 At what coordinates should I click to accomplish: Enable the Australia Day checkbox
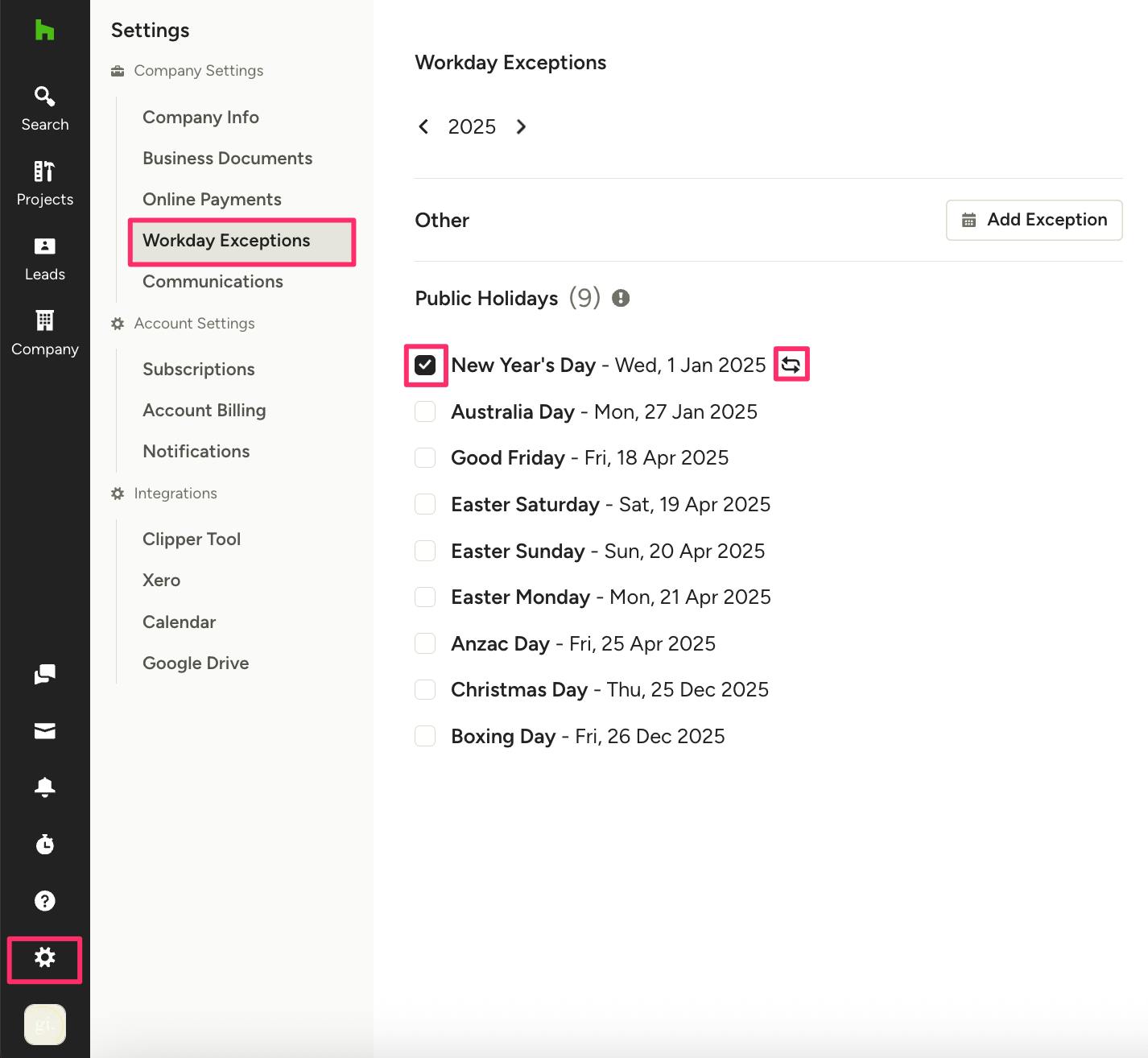coord(425,412)
